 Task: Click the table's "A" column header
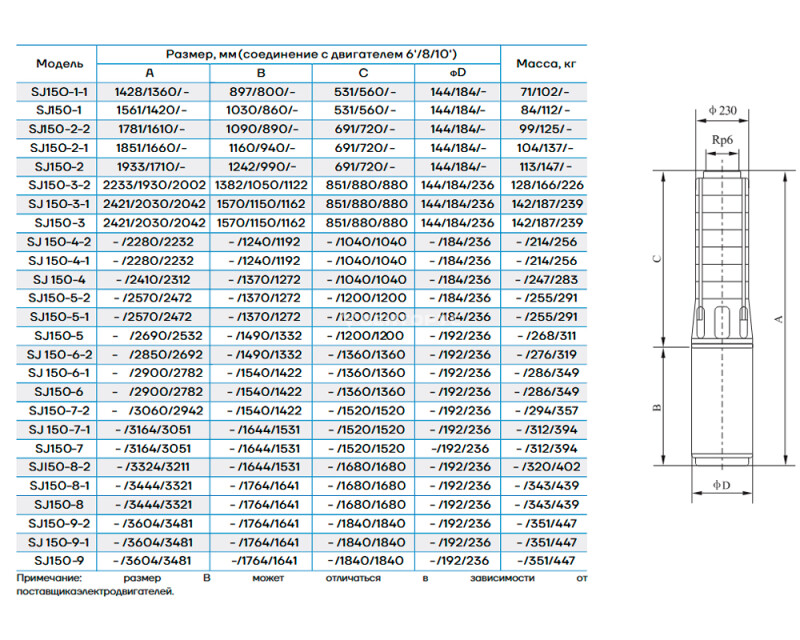point(149,73)
